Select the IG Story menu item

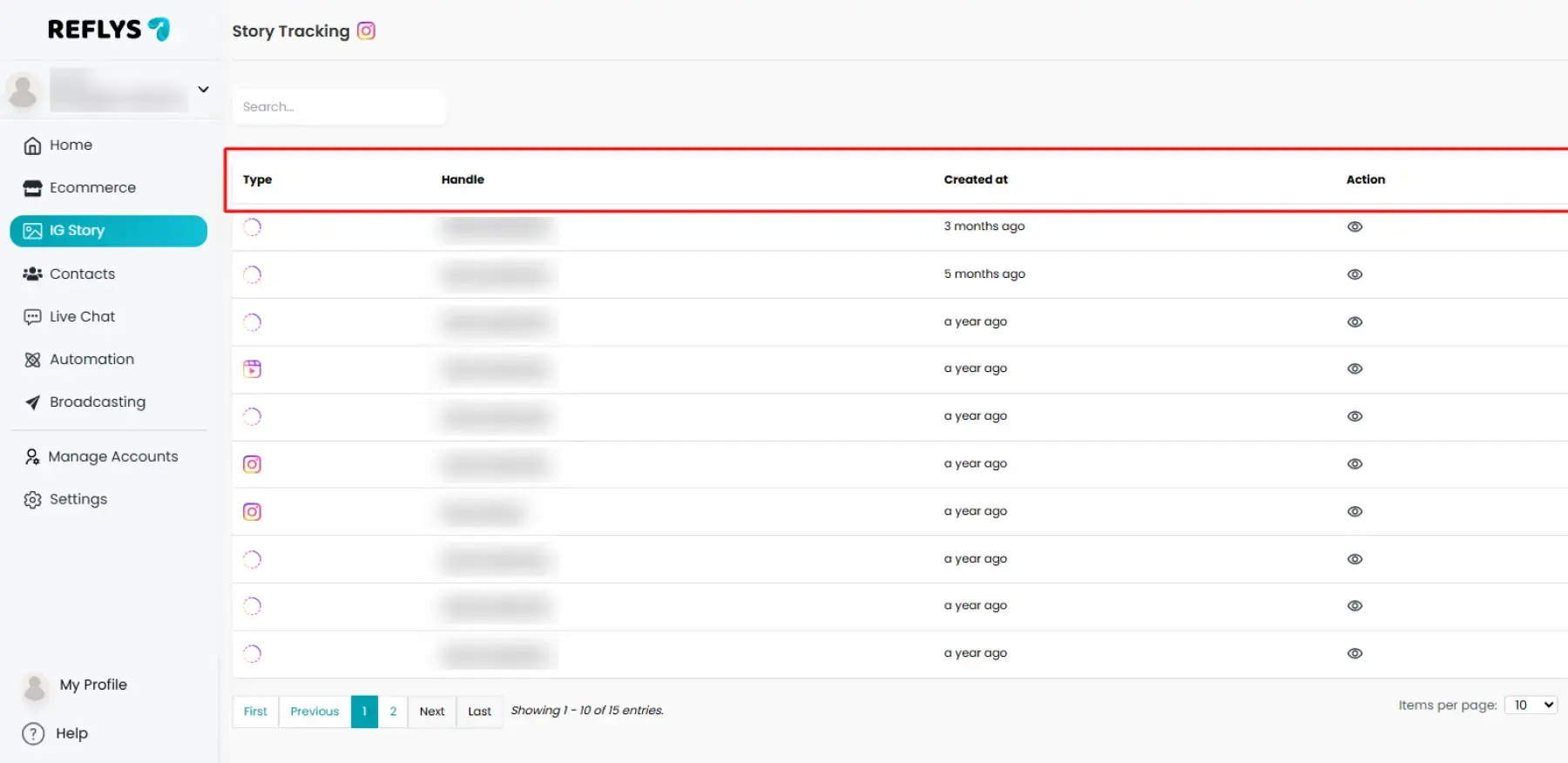pos(108,231)
